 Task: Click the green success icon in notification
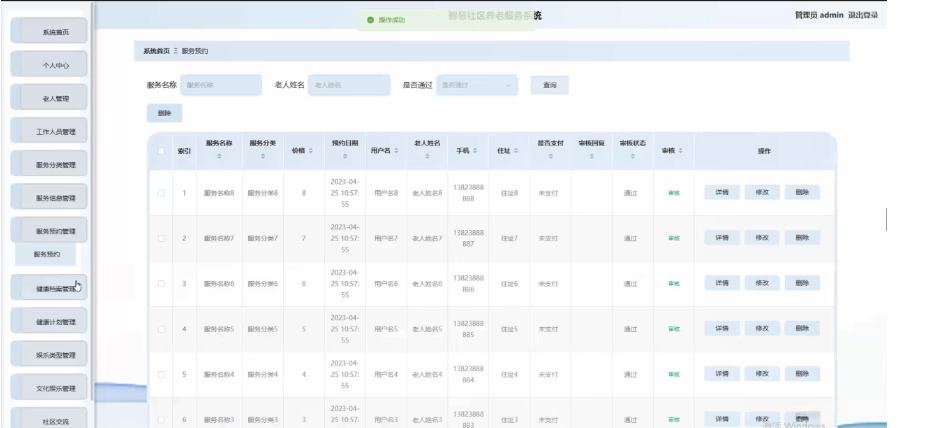370,19
